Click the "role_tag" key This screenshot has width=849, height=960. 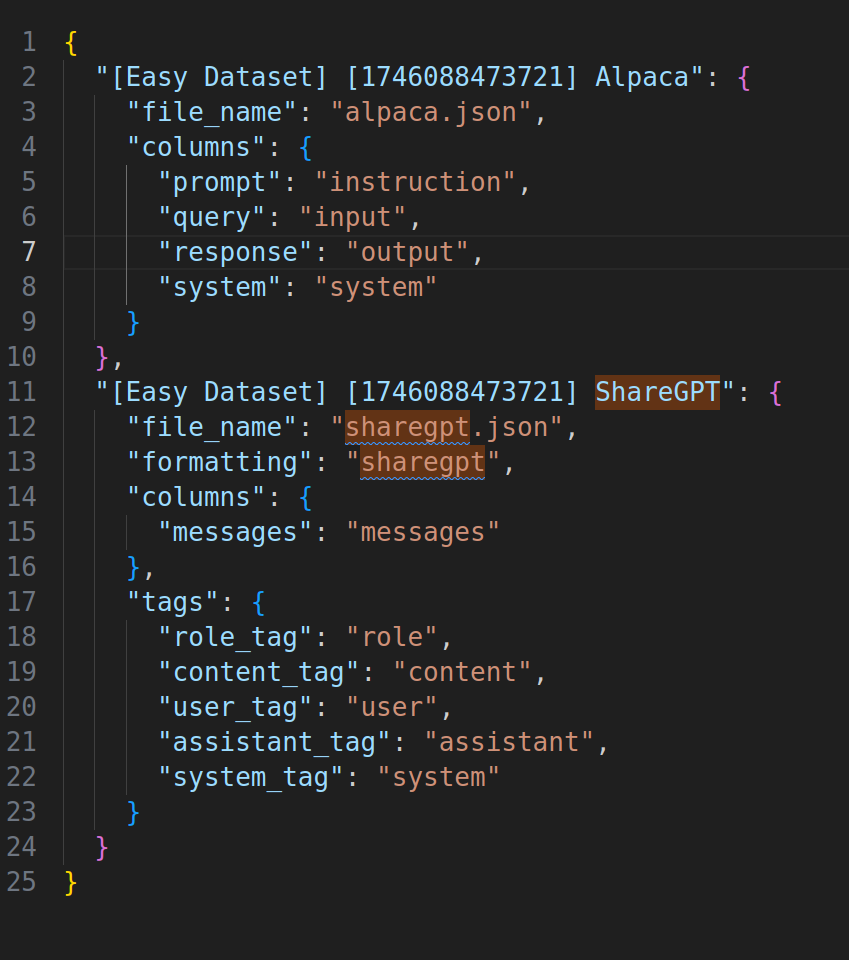tap(236, 637)
